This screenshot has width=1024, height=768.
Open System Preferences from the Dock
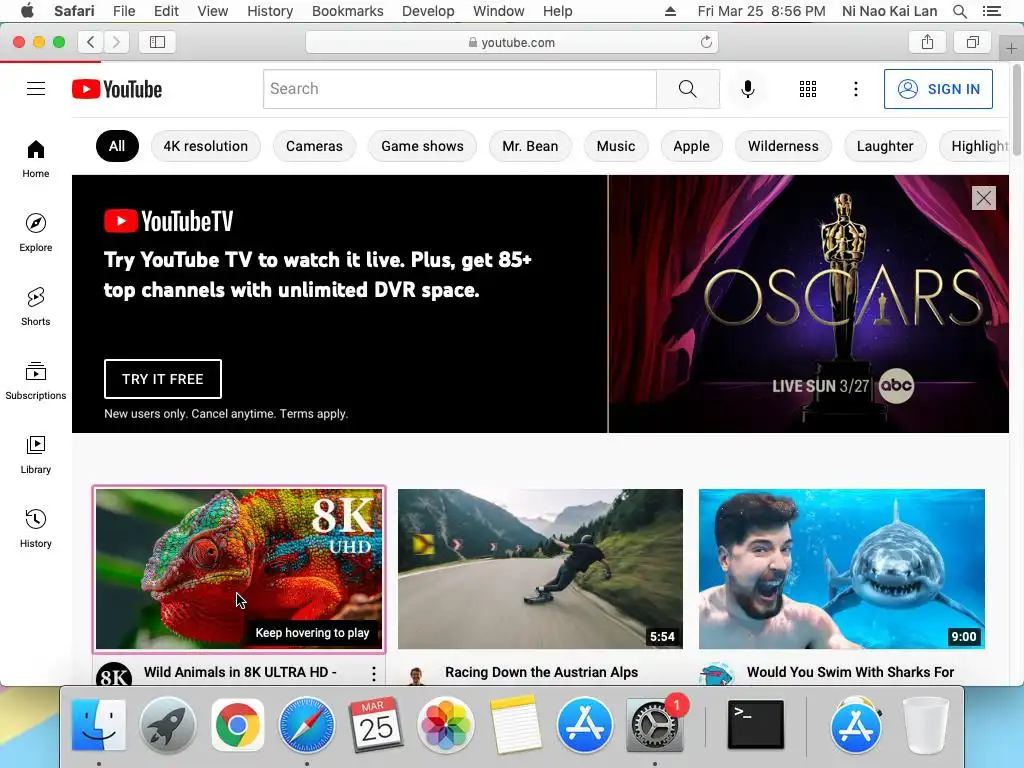[654, 725]
